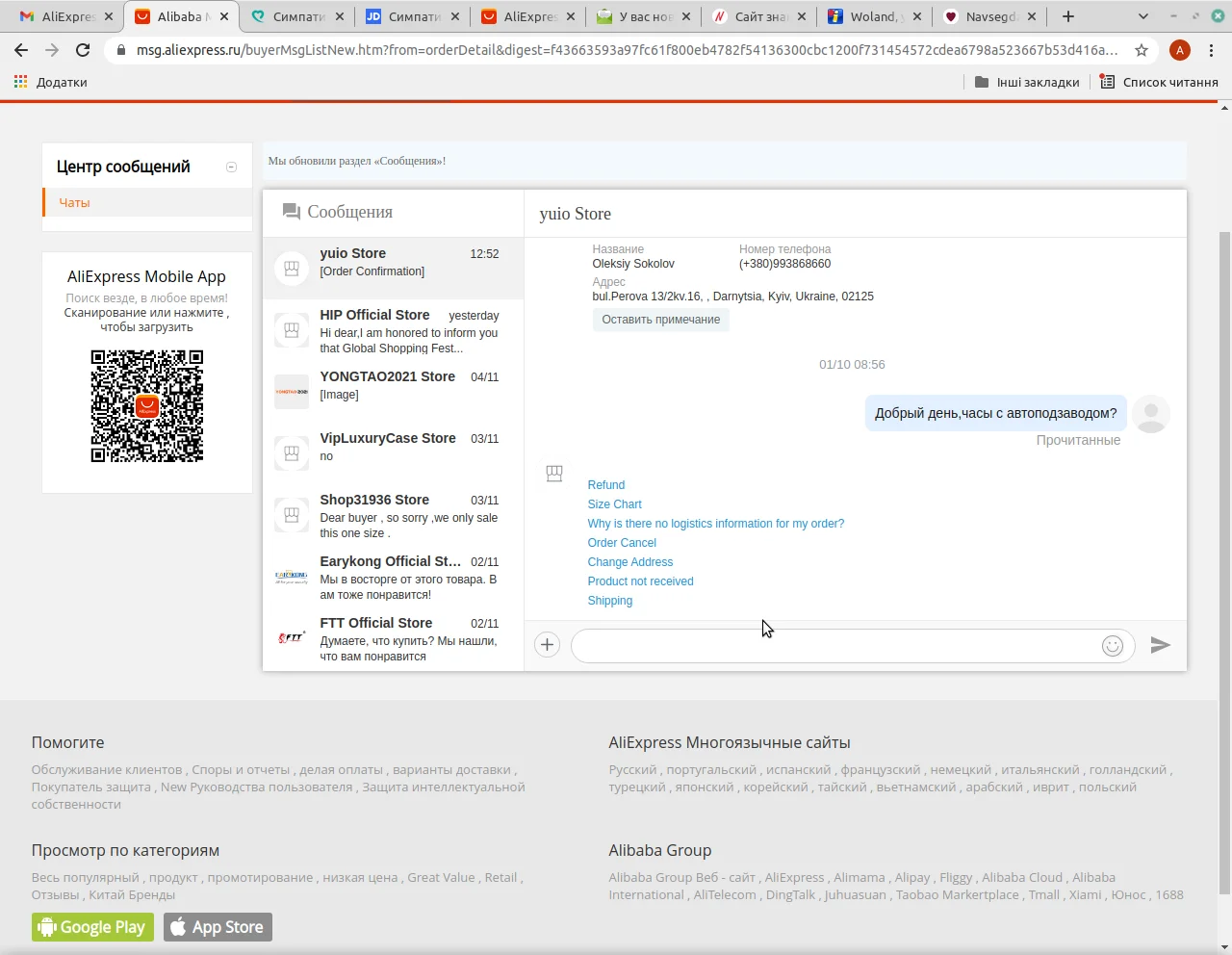Open the FTT Official Store conversation
The image size is (1232, 955).
tap(394, 638)
